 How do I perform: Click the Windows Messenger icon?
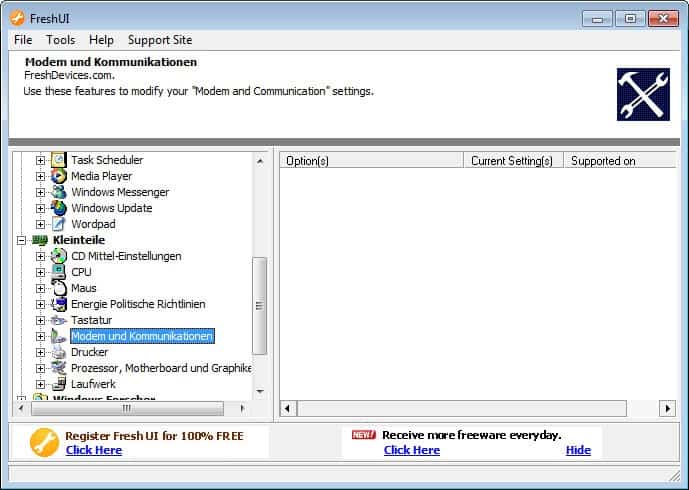(x=58, y=192)
